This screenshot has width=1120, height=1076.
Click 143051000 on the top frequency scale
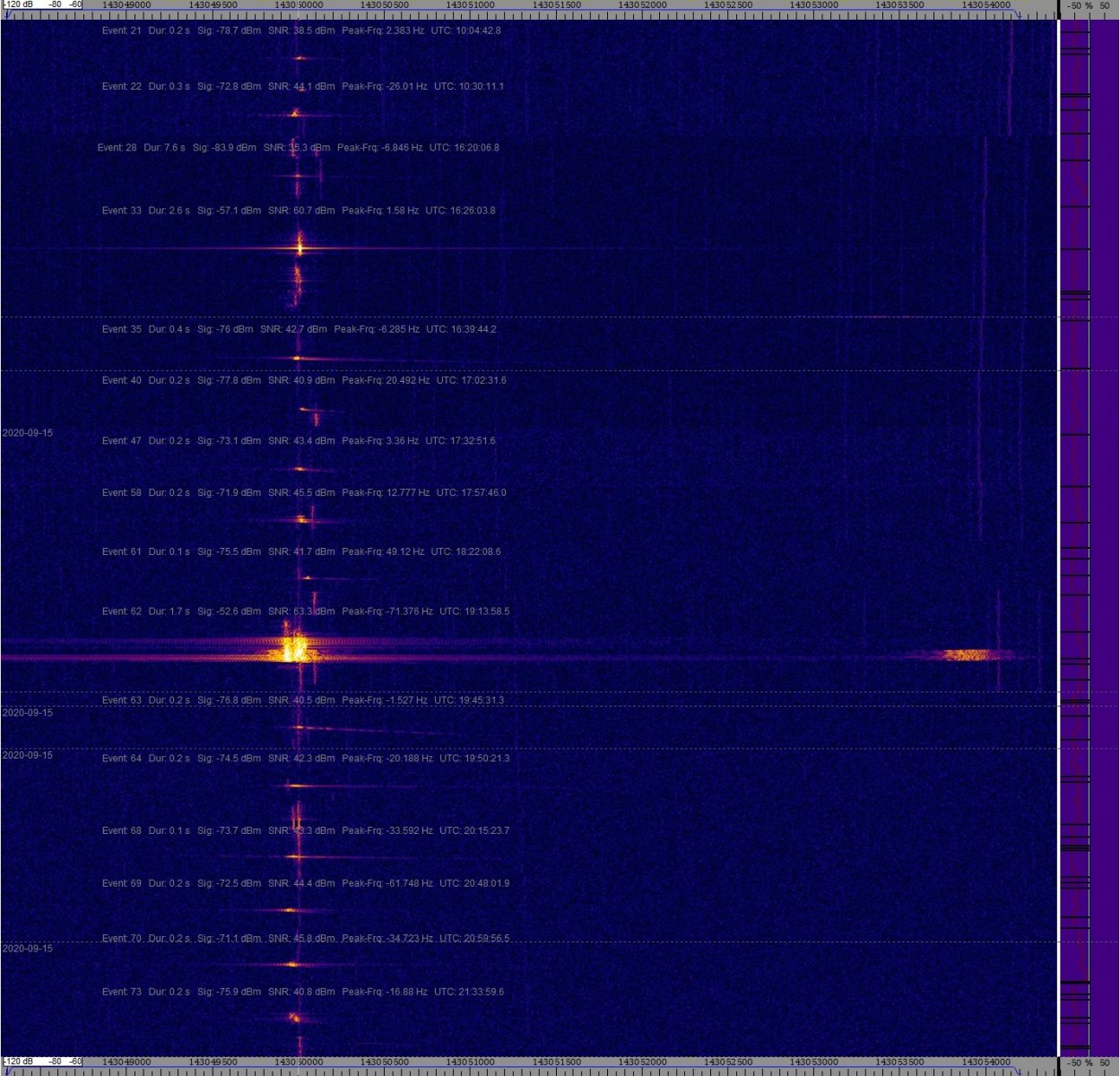[x=470, y=5]
